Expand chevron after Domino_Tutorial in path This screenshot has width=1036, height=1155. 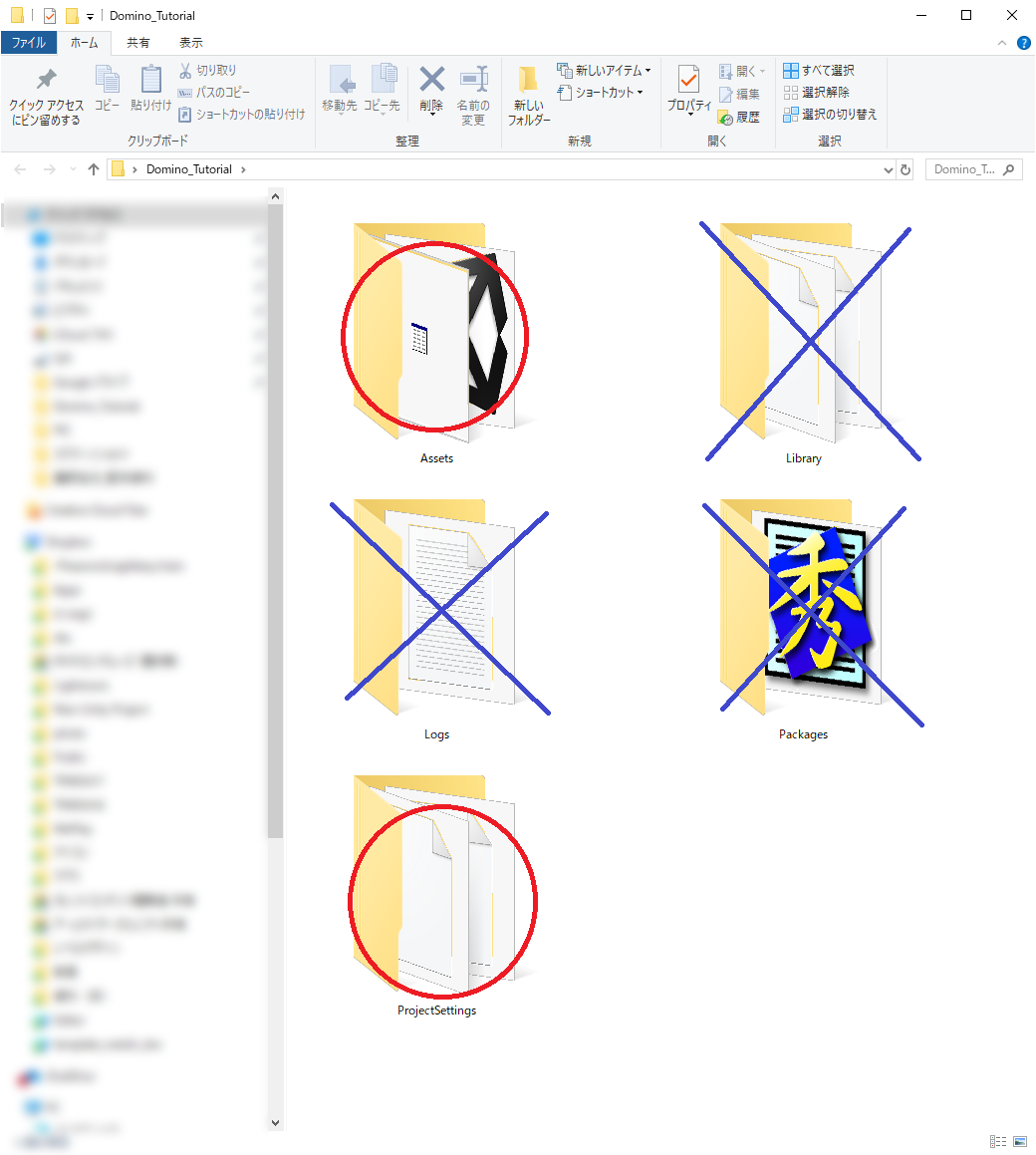pyautogui.click(x=243, y=169)
